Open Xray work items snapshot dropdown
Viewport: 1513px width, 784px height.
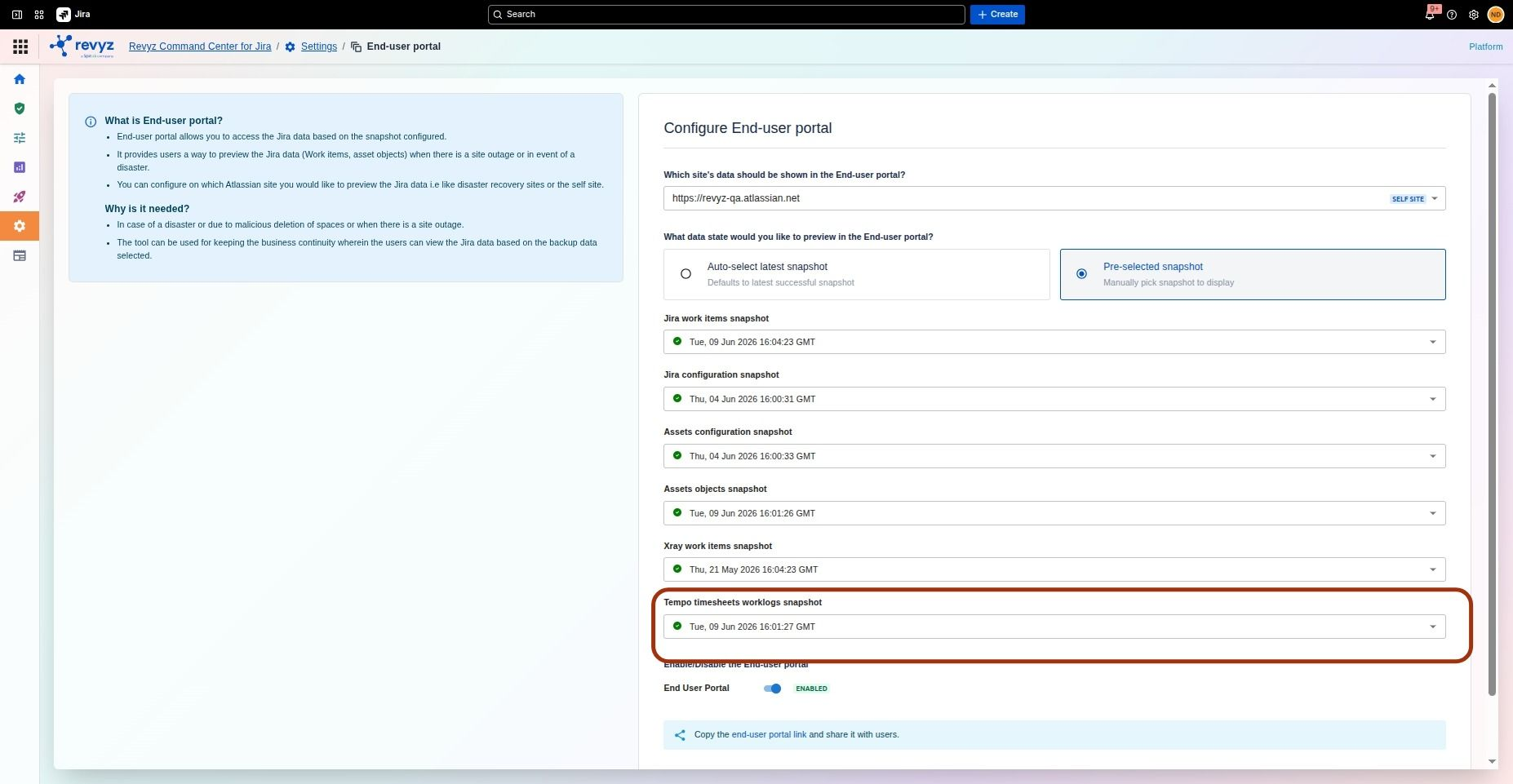[1054, 569]
